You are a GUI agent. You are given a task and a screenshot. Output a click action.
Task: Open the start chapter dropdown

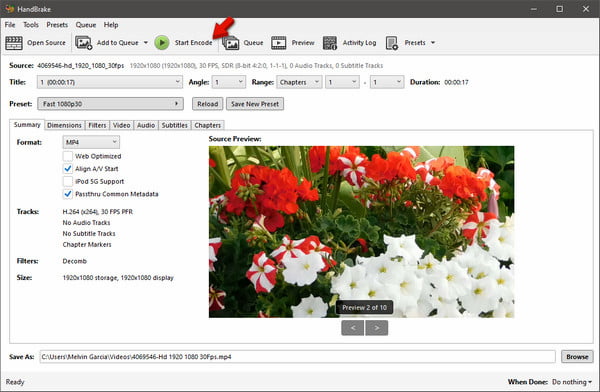342,82
